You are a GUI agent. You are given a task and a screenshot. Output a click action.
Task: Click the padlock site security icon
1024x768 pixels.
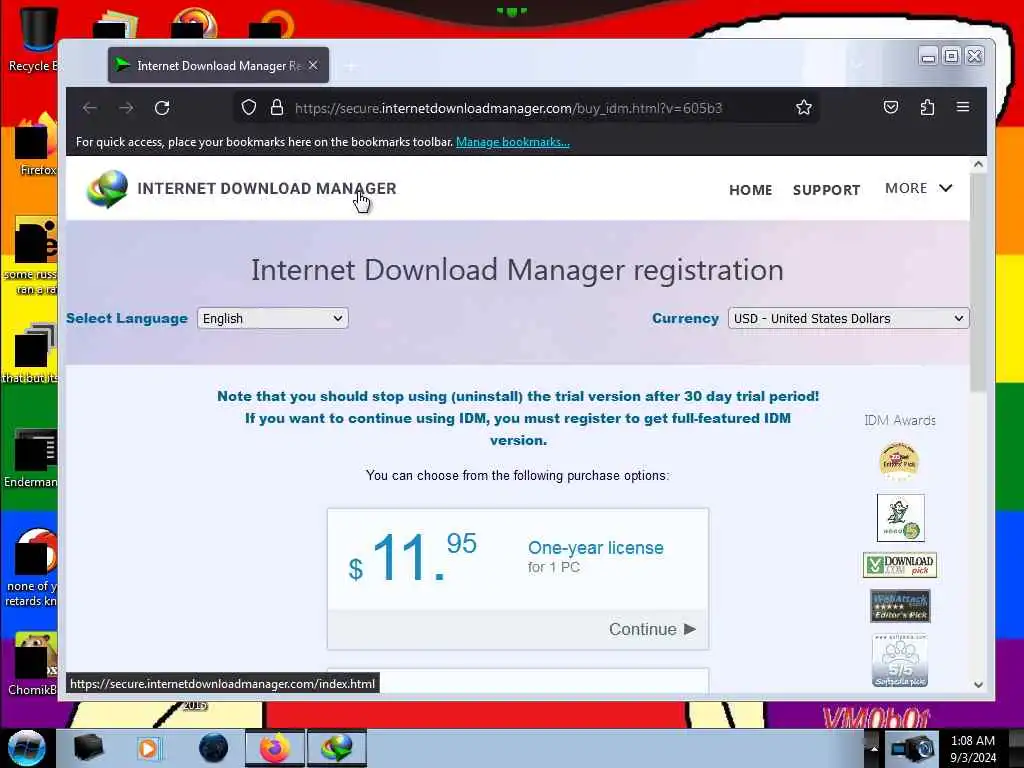[277, 108]
